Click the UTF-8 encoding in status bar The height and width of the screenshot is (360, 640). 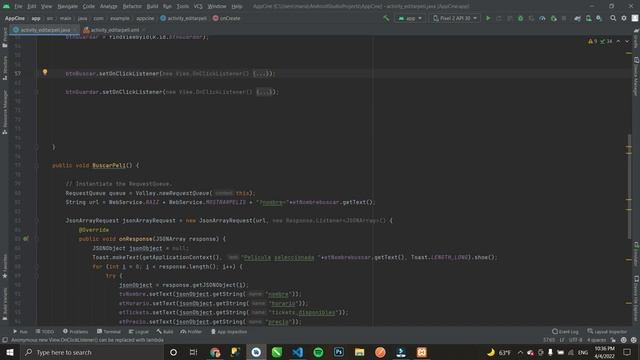(576, 340)
